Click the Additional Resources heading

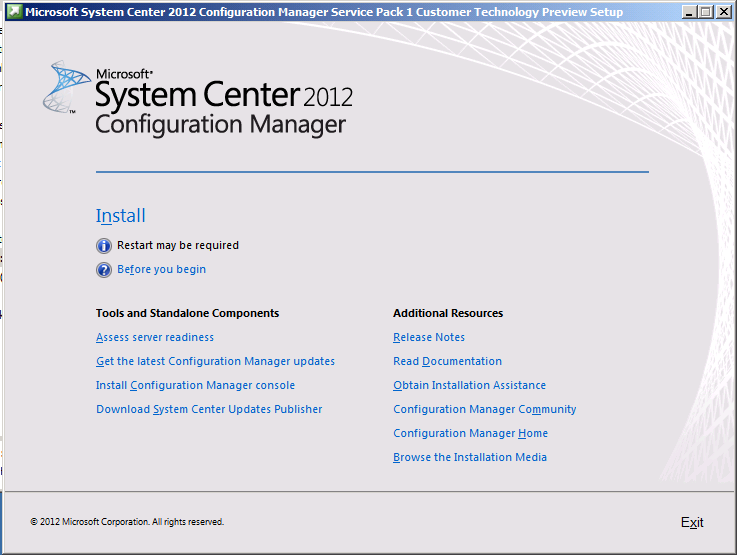pos(448,313)
